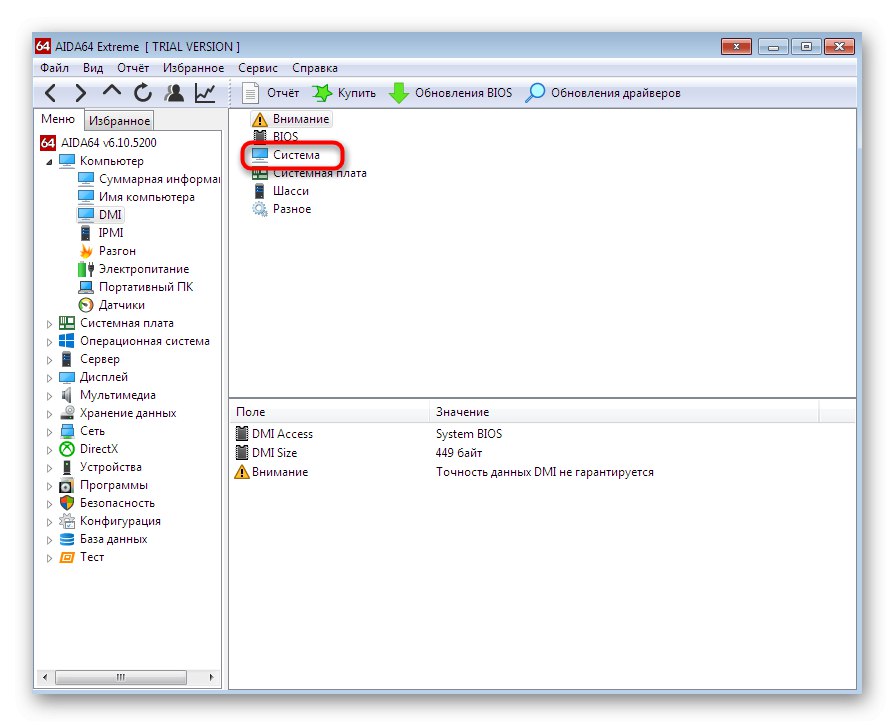The height and width of the screenshot is (726, 894).
Task: Click the Купить toolbar button
Action: click(x=344, y=93)
